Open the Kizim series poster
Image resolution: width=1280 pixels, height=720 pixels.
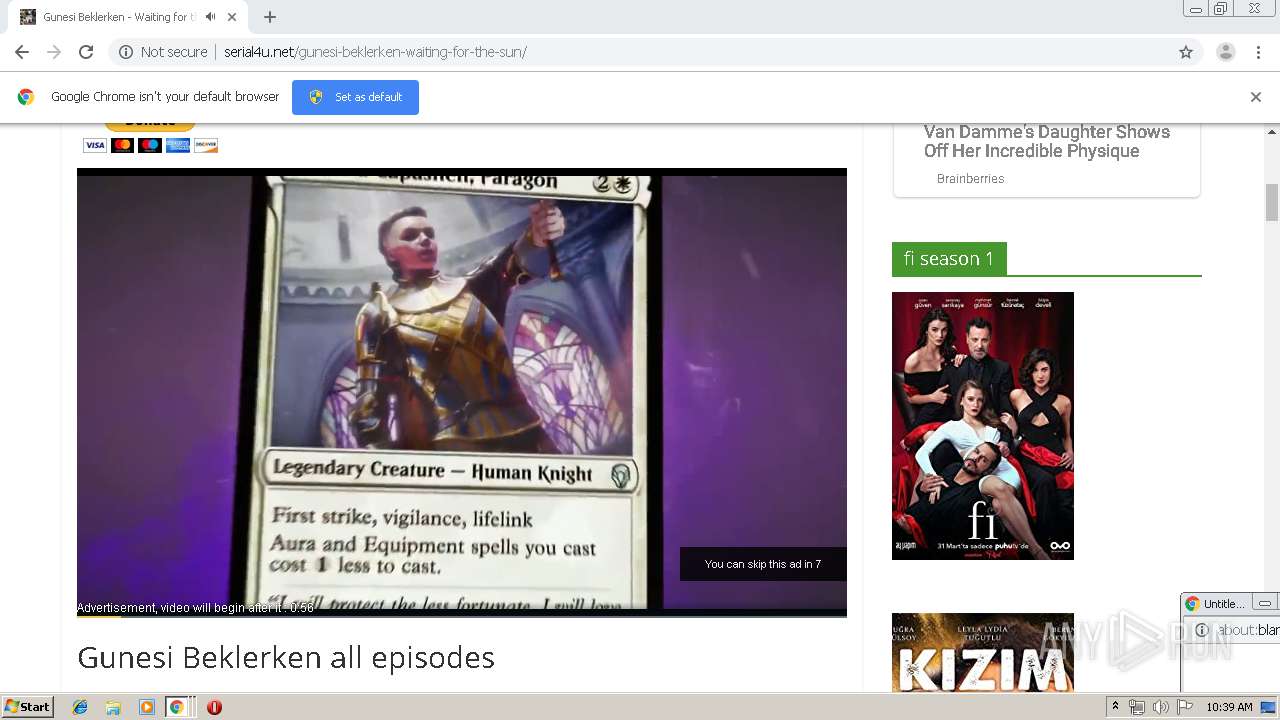983,652
